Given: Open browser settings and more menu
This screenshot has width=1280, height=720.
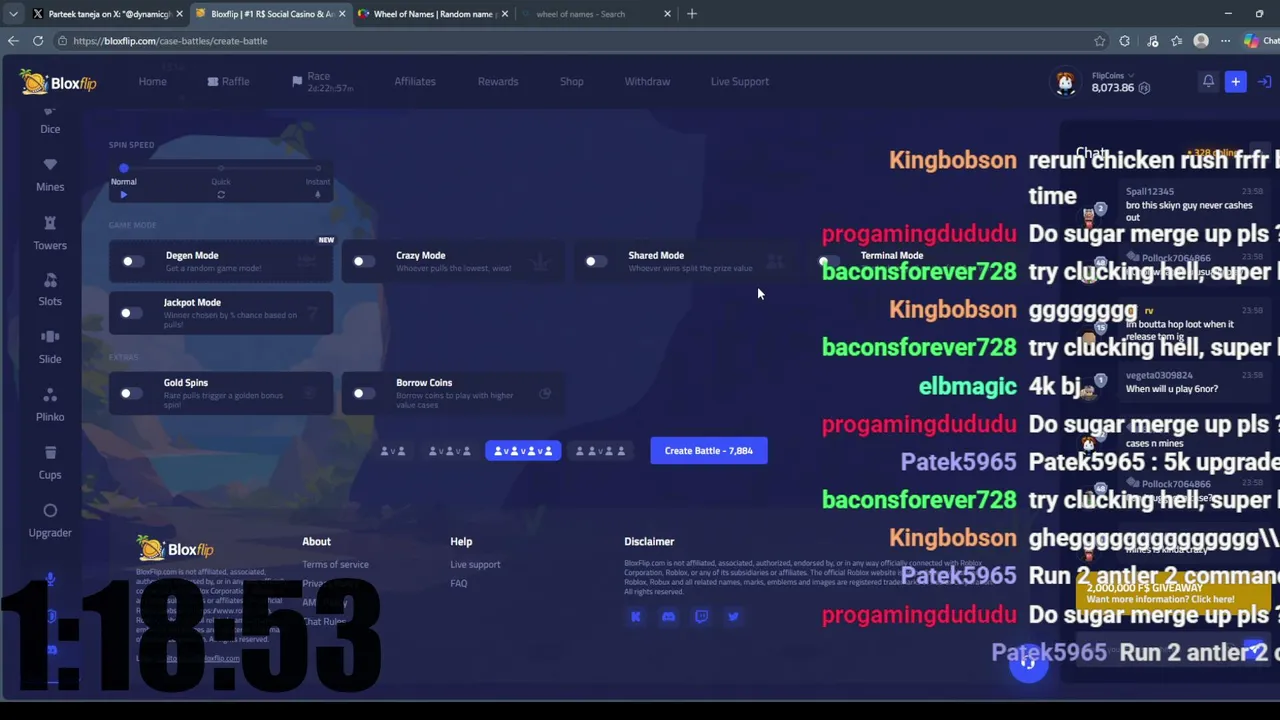Looking at the screenshot, I should click(x=1226, y=41).
